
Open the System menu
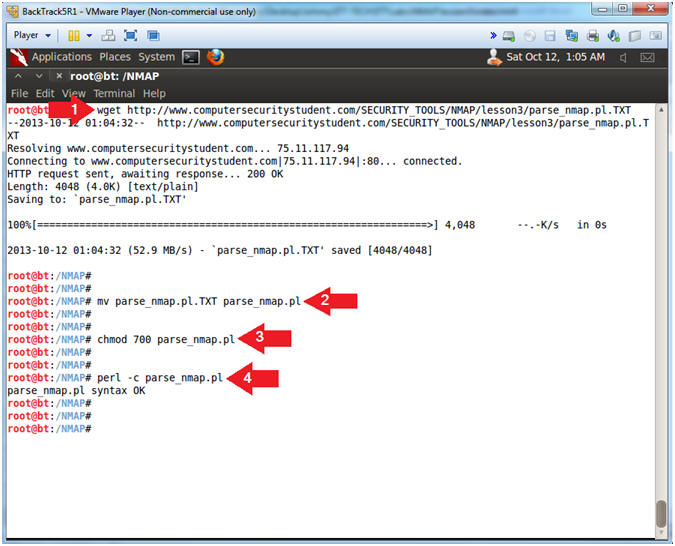(156, 57)
